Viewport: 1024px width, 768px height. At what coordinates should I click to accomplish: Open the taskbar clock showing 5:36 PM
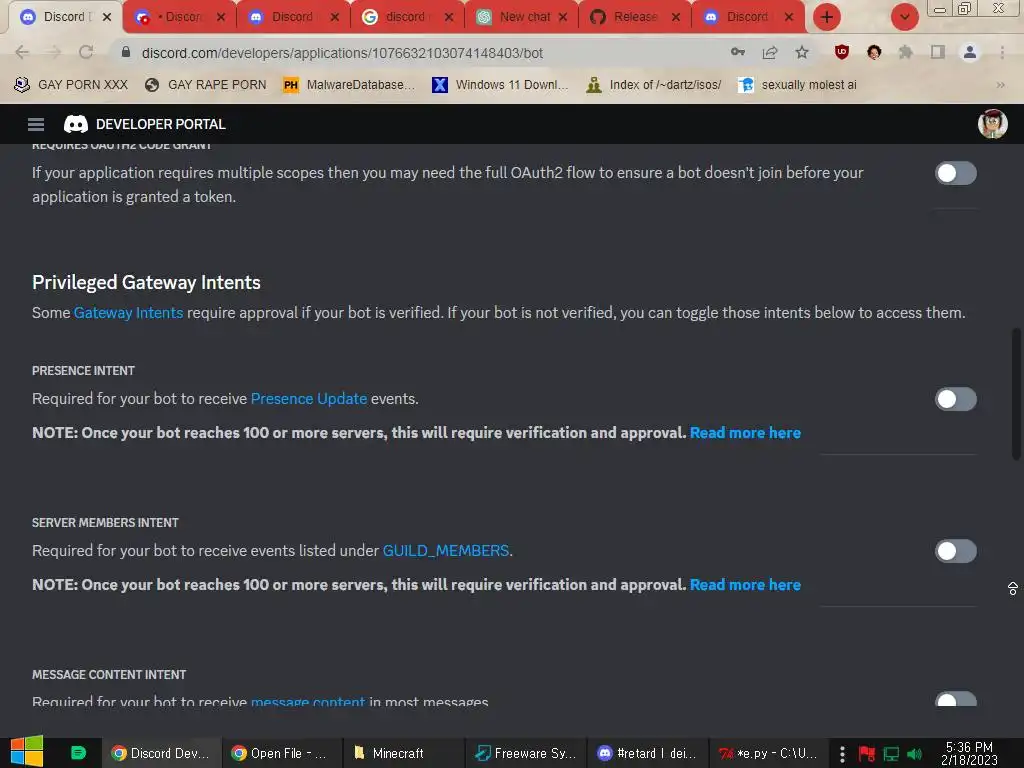pos(969,754)
